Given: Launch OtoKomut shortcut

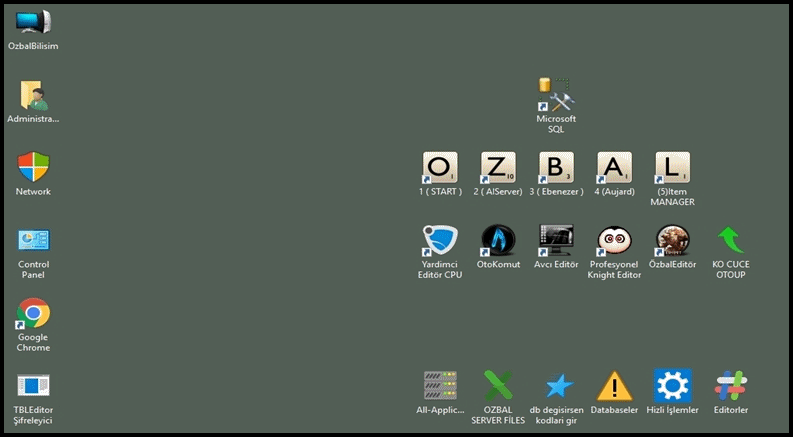Looking at the screenshot, I should point(498,241).
